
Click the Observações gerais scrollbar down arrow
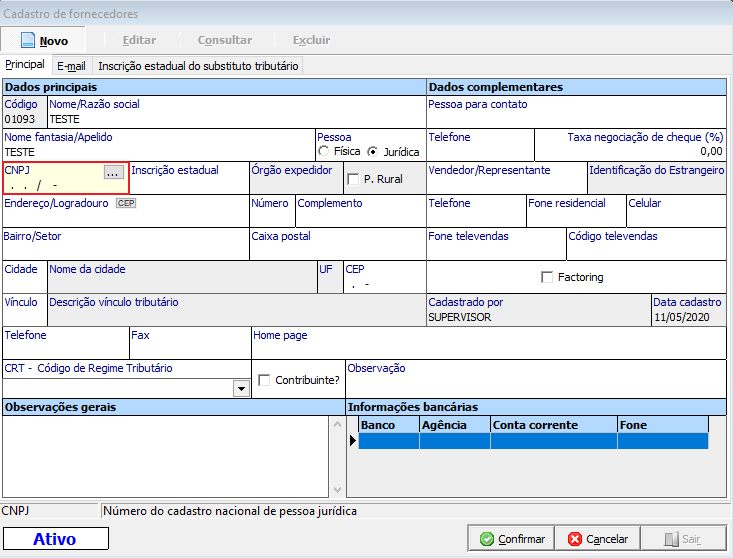pos(337,489)
